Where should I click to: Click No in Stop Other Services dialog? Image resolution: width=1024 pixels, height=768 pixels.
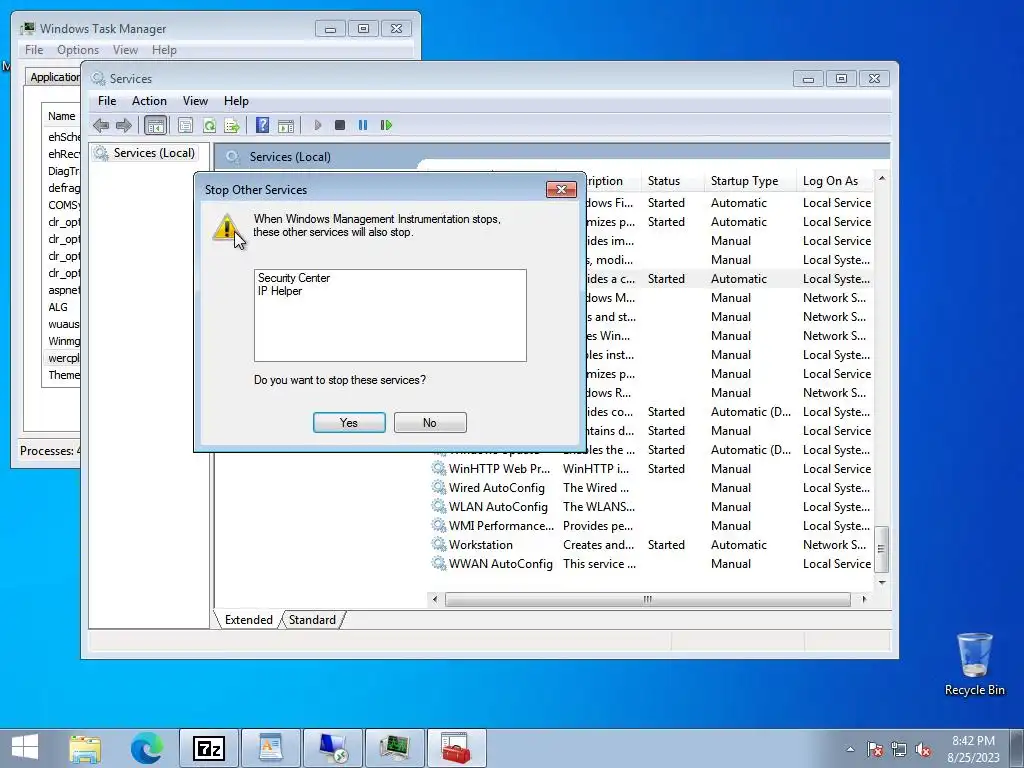[430, 423]
